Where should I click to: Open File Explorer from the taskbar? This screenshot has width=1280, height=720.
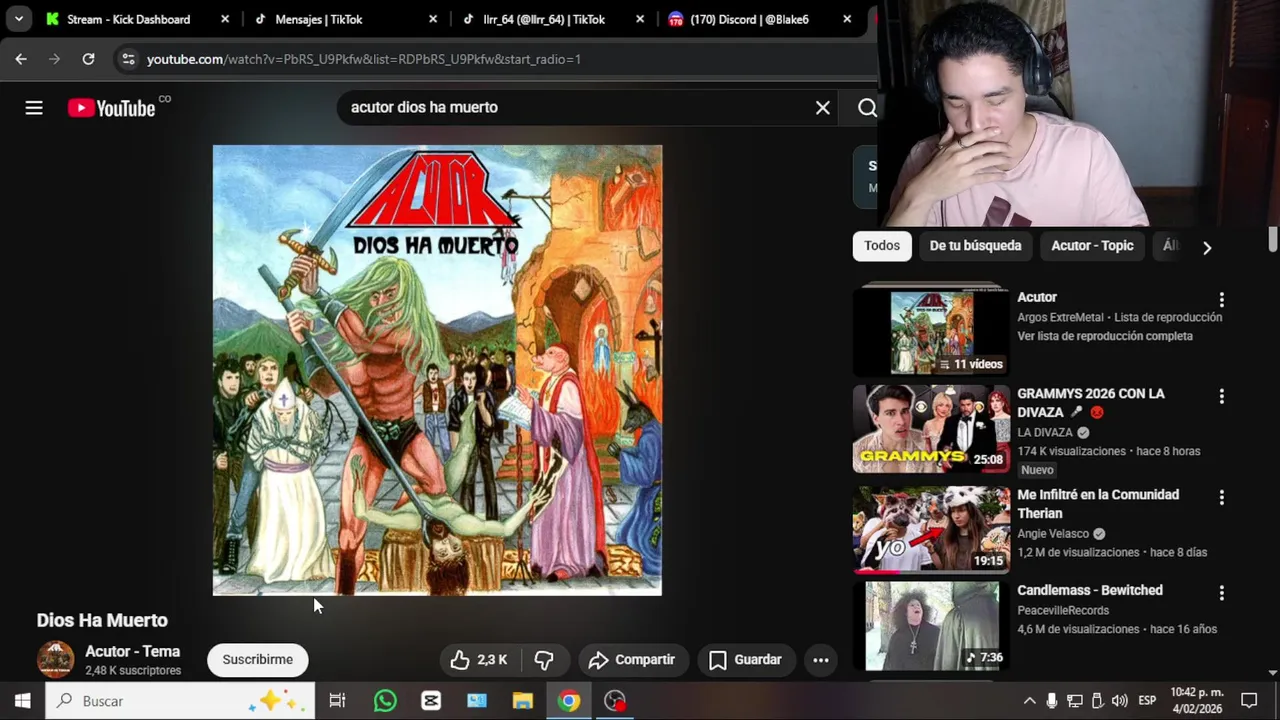[523, 701]
